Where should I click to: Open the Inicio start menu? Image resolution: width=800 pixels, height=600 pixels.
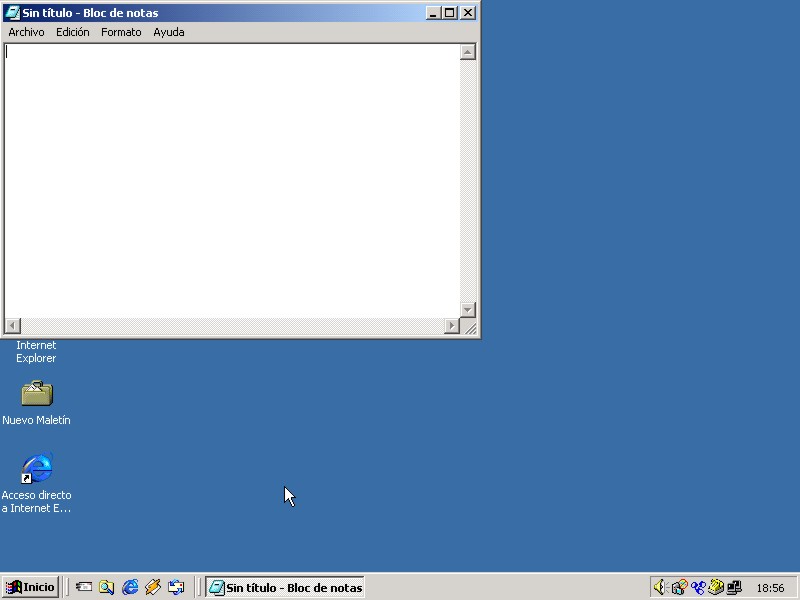click(x=31, y=587)
